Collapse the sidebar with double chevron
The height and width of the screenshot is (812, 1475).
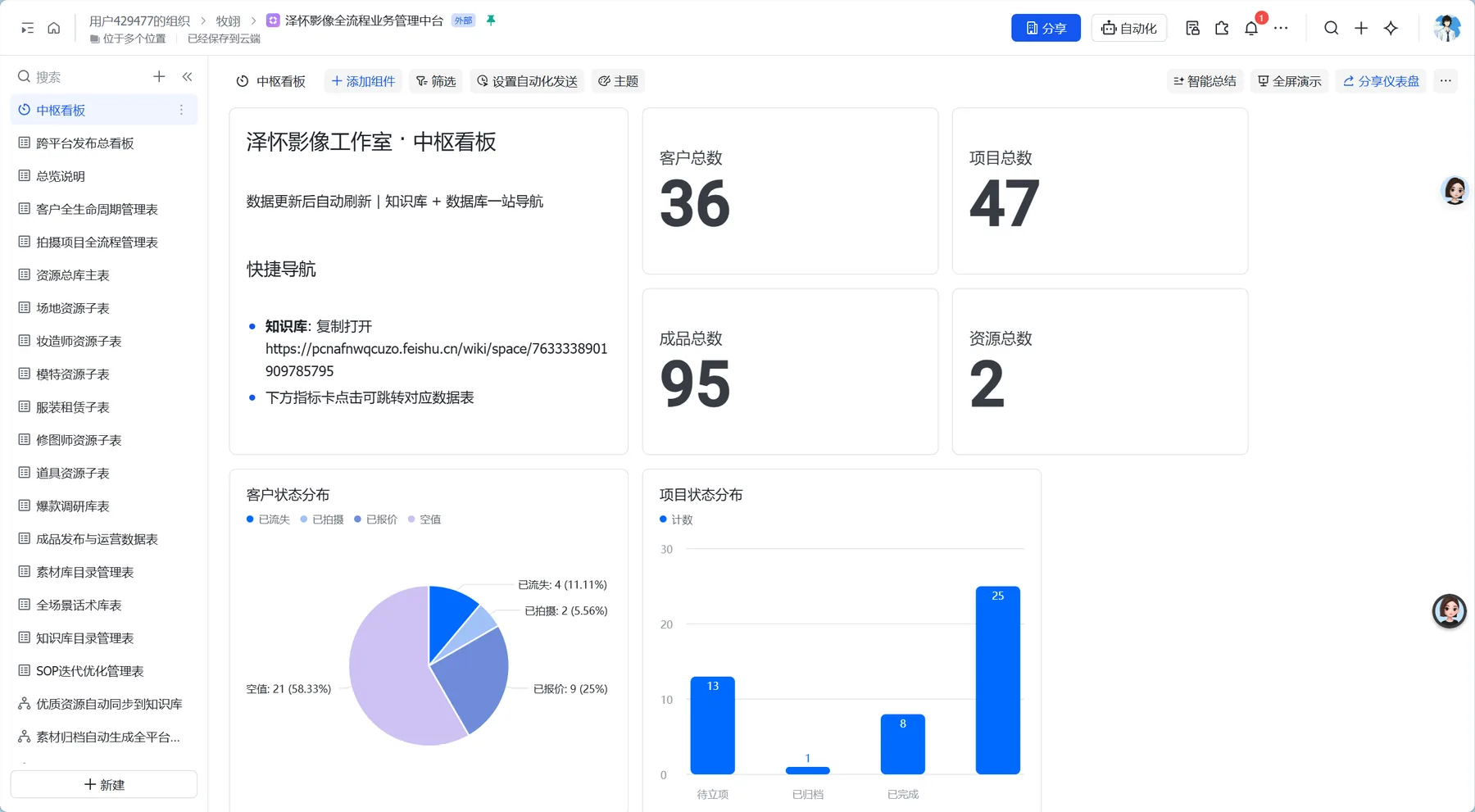click(x=188, y=76)
